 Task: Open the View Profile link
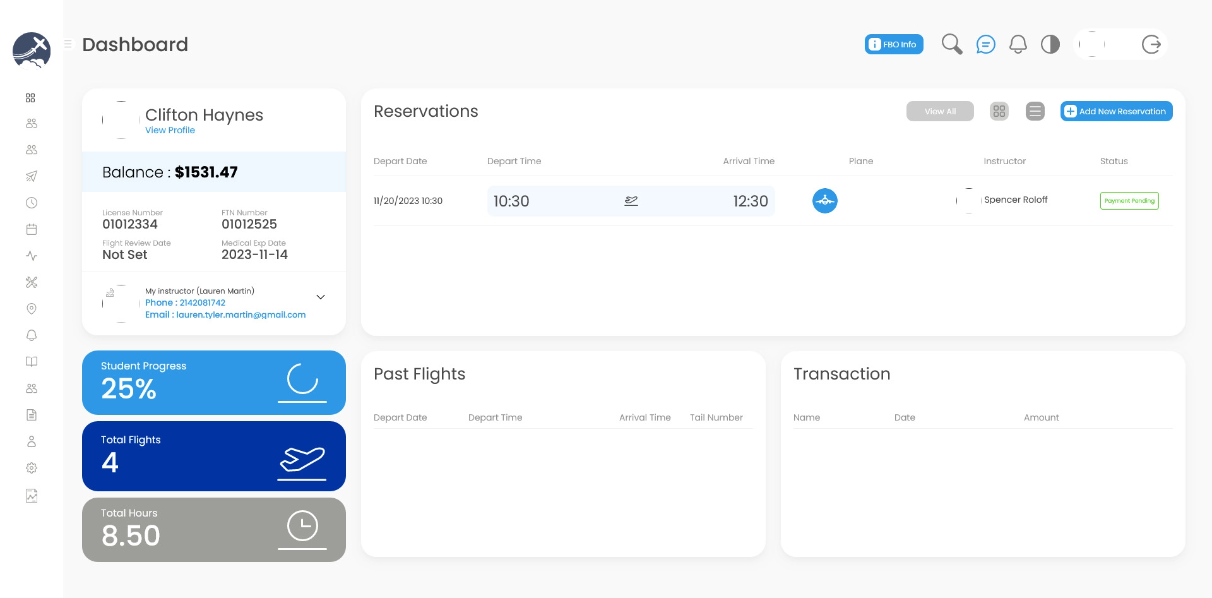pos(170,131)
